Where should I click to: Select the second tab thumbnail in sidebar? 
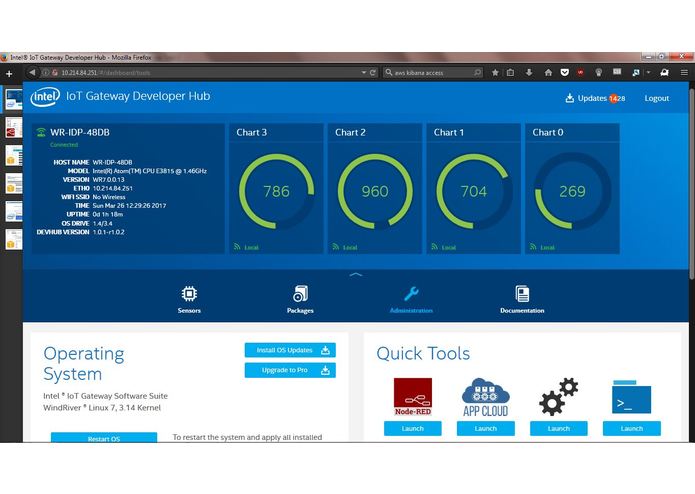tap(14, 127)
